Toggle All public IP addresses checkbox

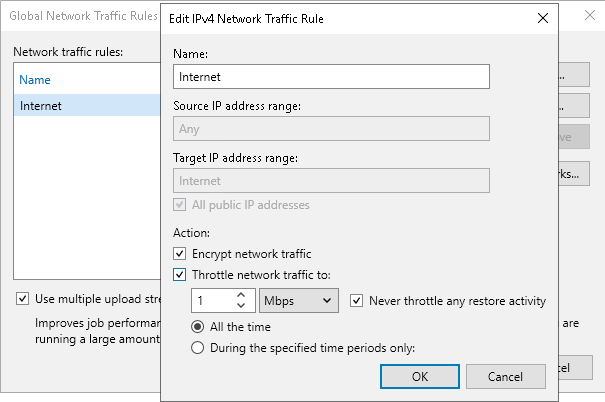click(x=179, y=204)
